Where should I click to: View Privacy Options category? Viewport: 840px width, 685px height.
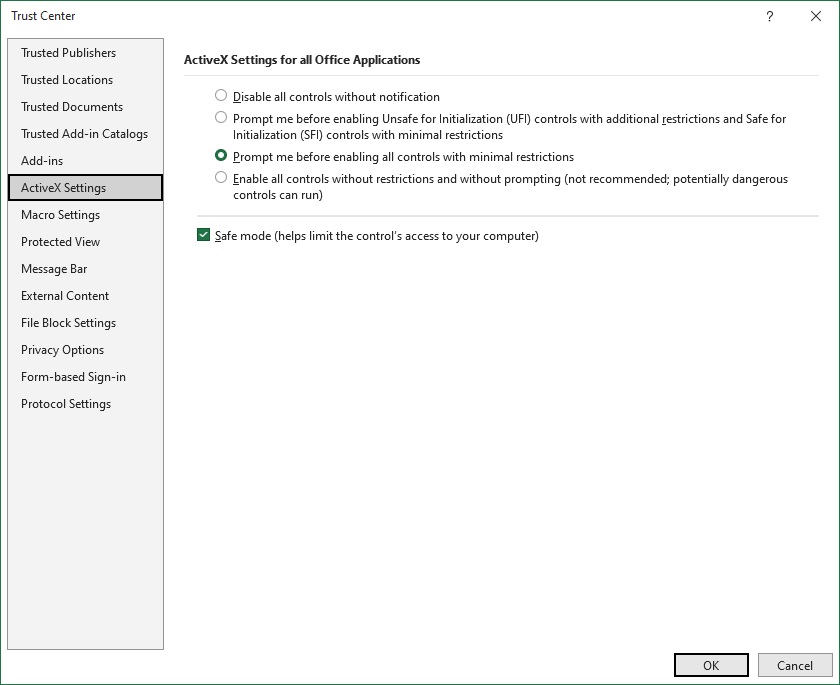point(62,350)
